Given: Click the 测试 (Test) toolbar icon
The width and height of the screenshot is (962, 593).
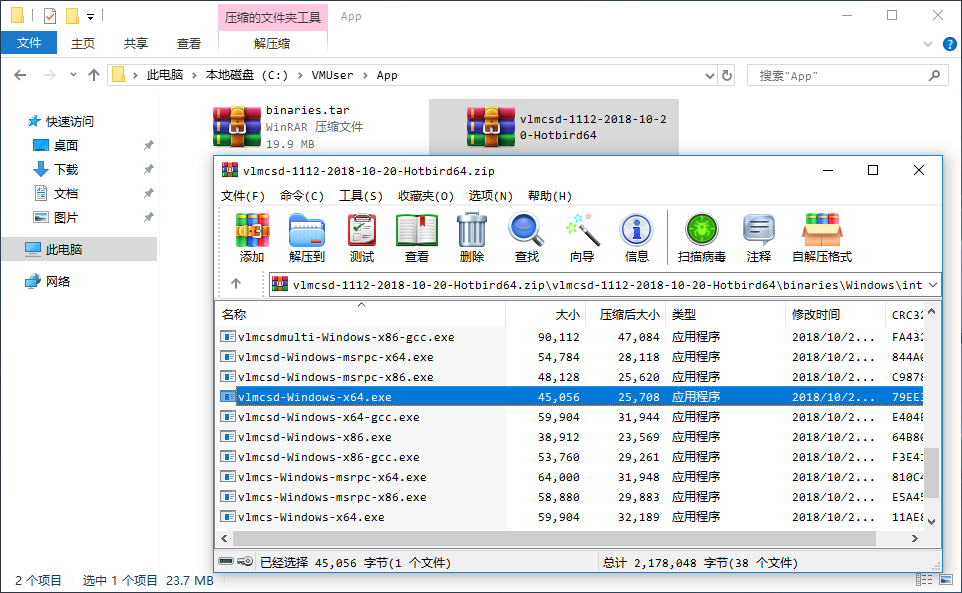Looking at the screenshot, I should point(362,230).
